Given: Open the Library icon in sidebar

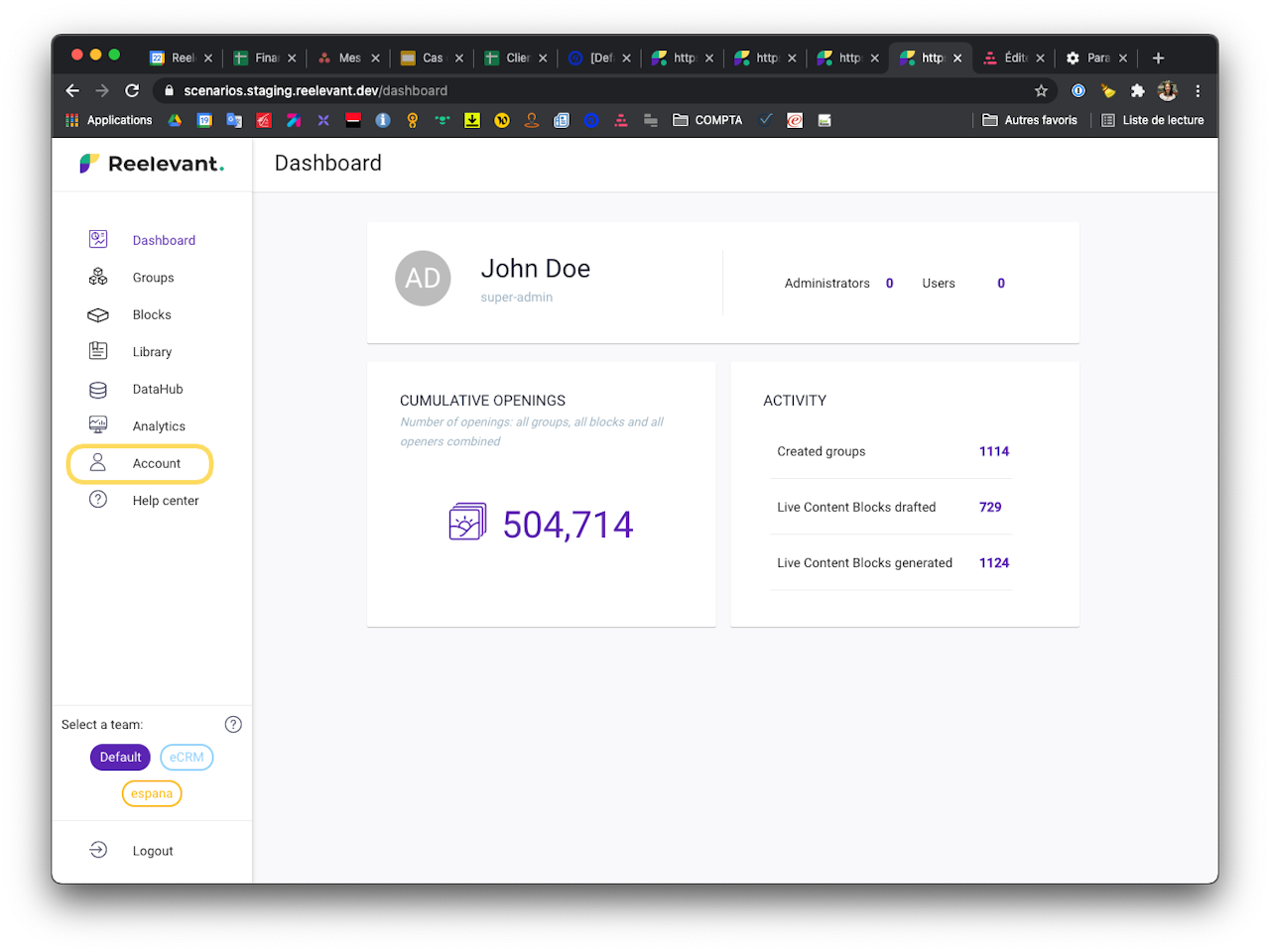Looking at the screenshot, I should pyautogui.click(x=98, y=351).
